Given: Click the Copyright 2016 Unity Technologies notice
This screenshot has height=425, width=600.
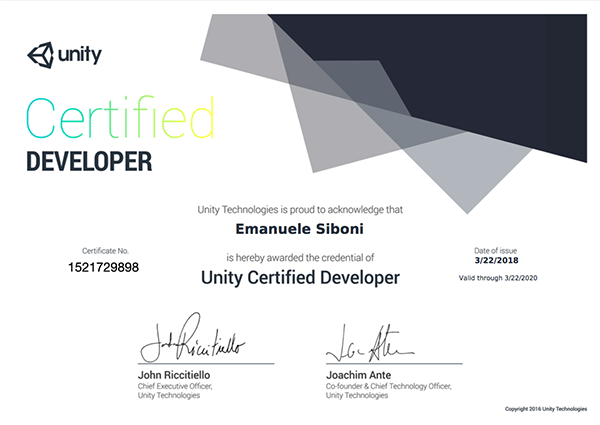Looking at the screenshot, I should [546, 410].
